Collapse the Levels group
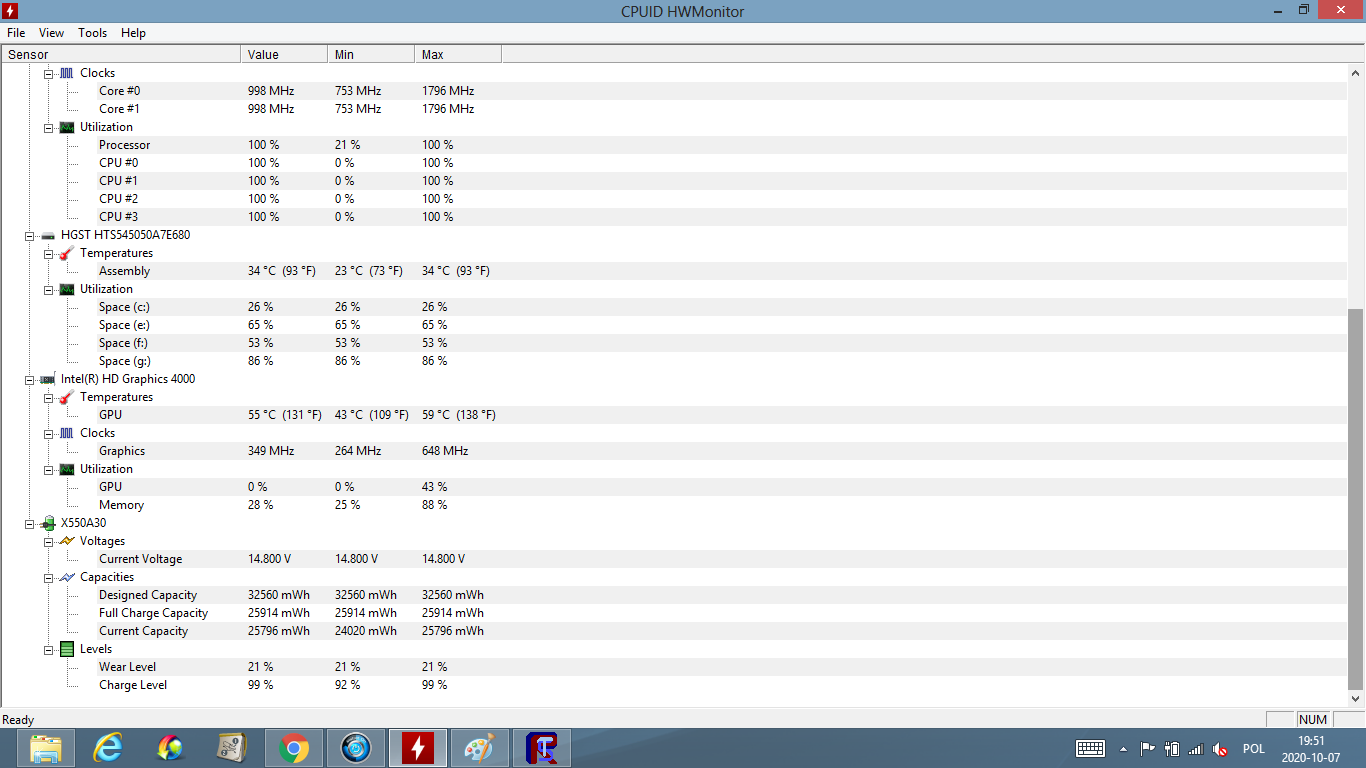 (x=49, y=650)
